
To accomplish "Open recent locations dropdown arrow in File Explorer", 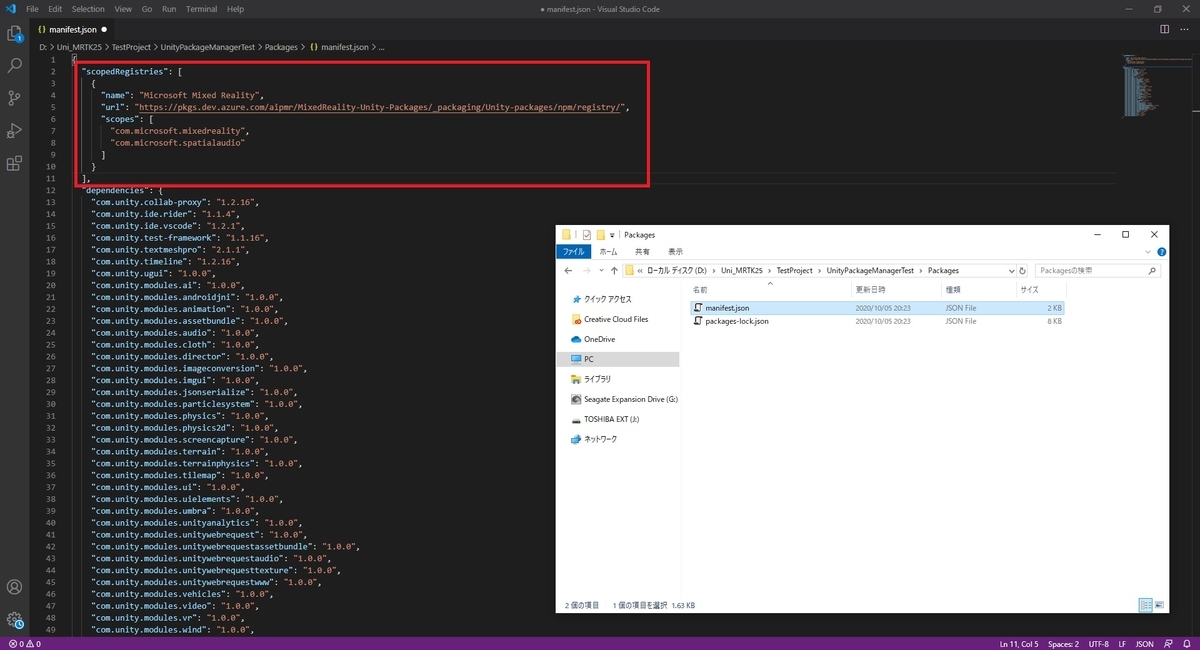I will tap(602, 271).
